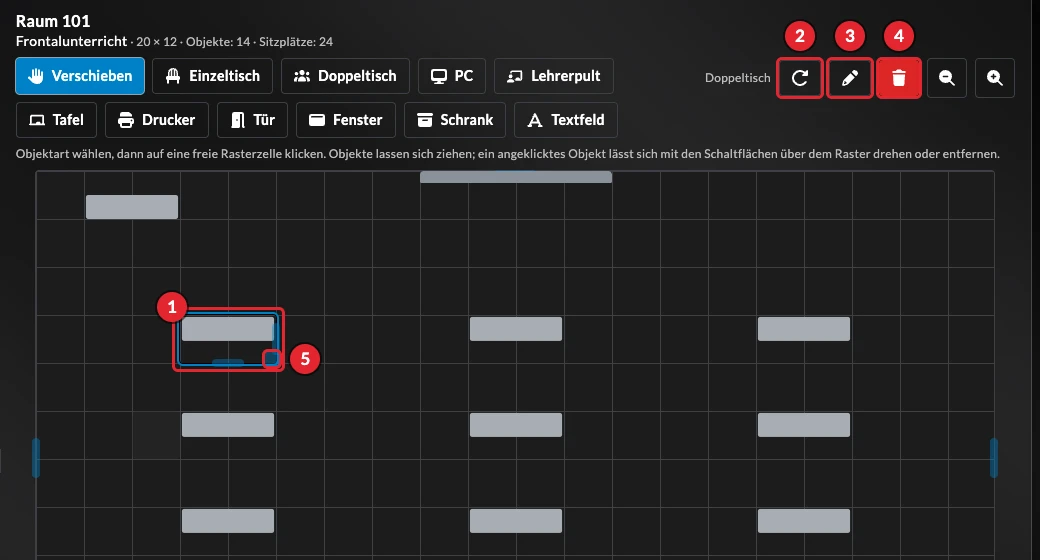
Task: Select the Textfeld object type
Action: (566, 119)
